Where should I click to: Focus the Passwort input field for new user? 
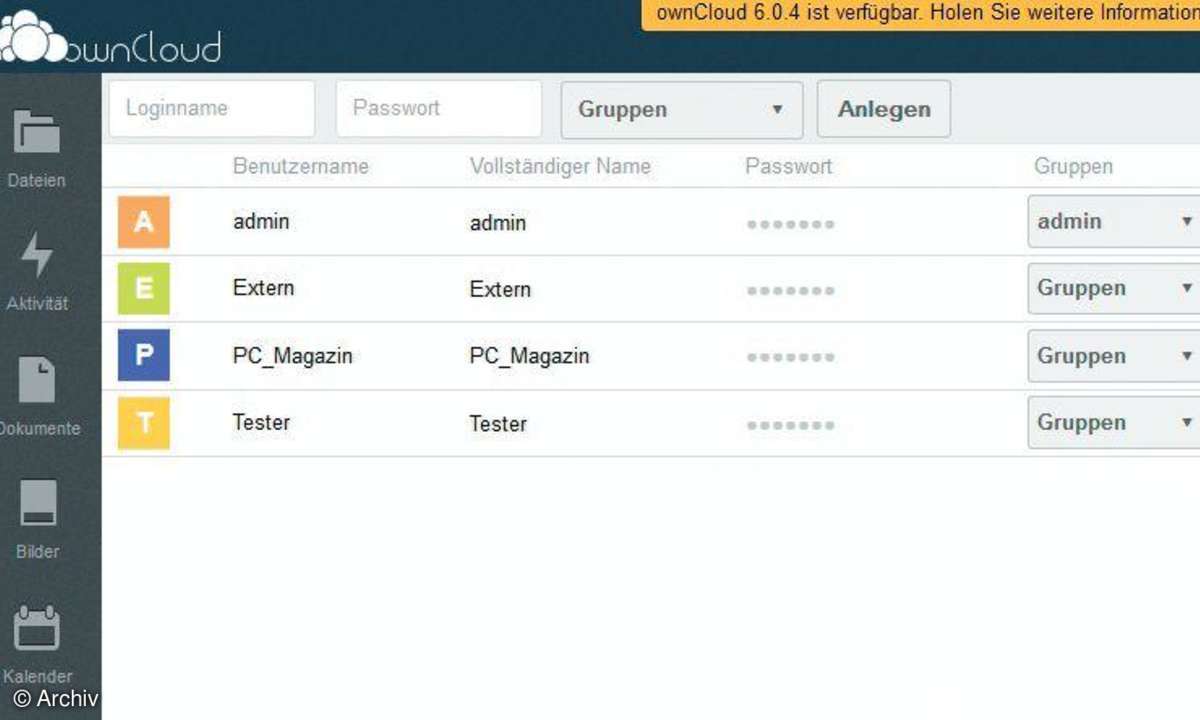click(439, 108)
